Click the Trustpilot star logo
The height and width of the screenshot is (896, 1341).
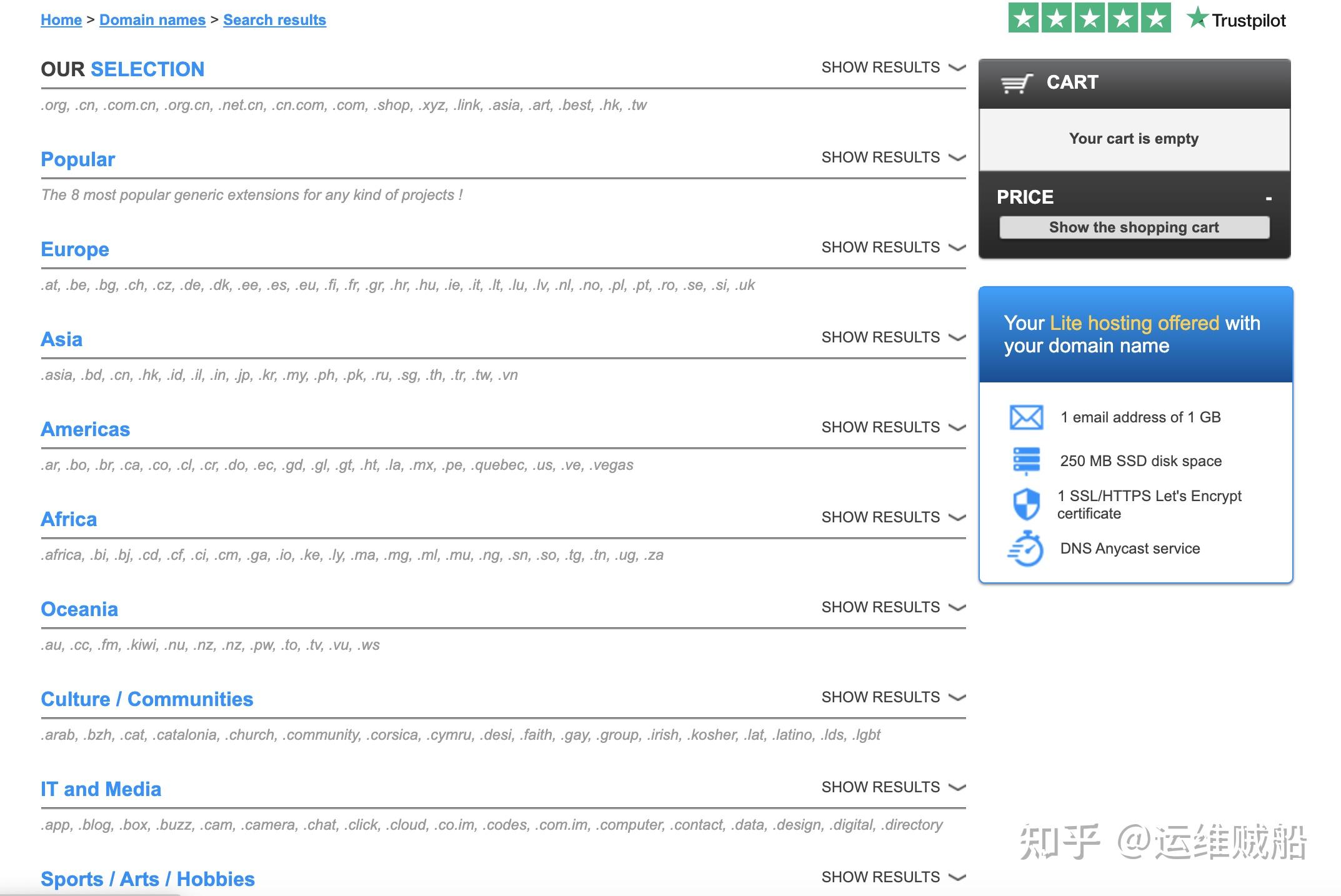(1237, 19)
